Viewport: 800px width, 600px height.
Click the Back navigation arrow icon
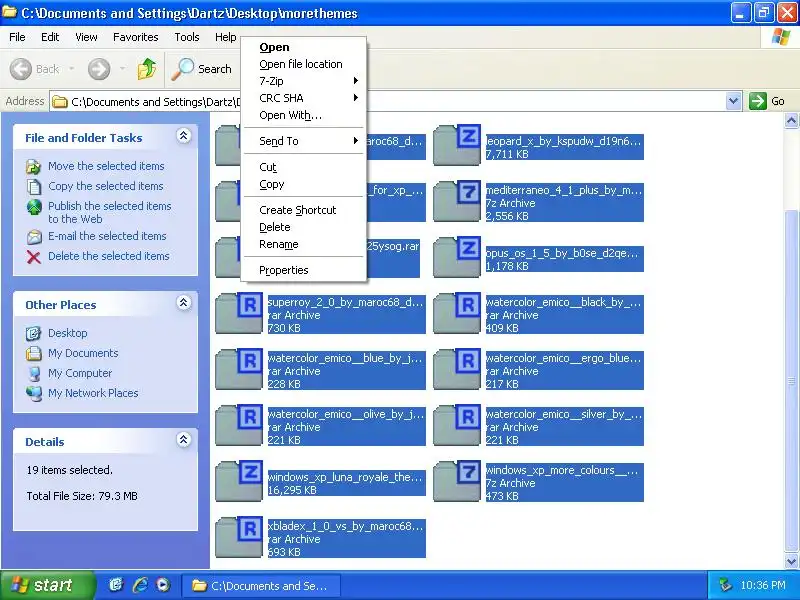click(x=21, y=69)
